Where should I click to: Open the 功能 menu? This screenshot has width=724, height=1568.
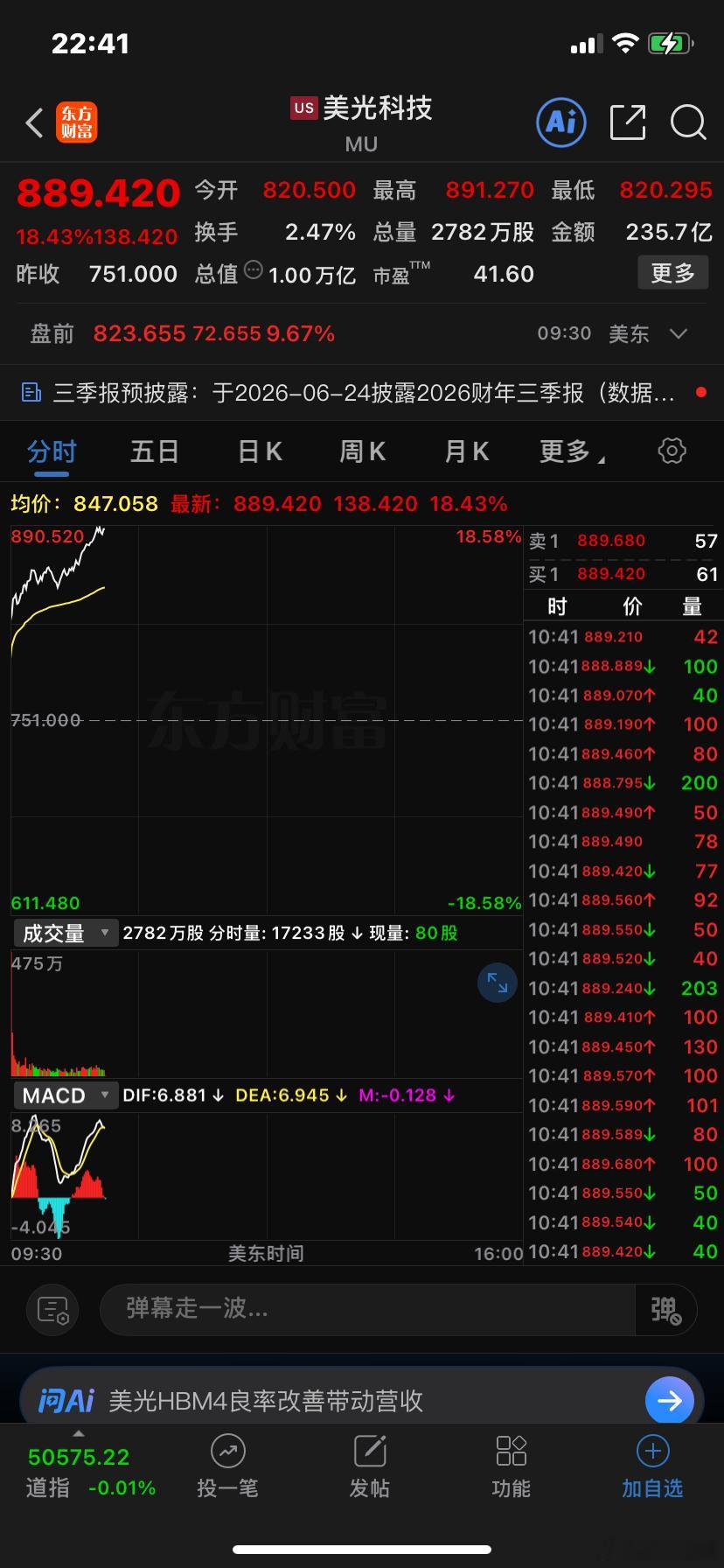click(x=512, y=1467)
